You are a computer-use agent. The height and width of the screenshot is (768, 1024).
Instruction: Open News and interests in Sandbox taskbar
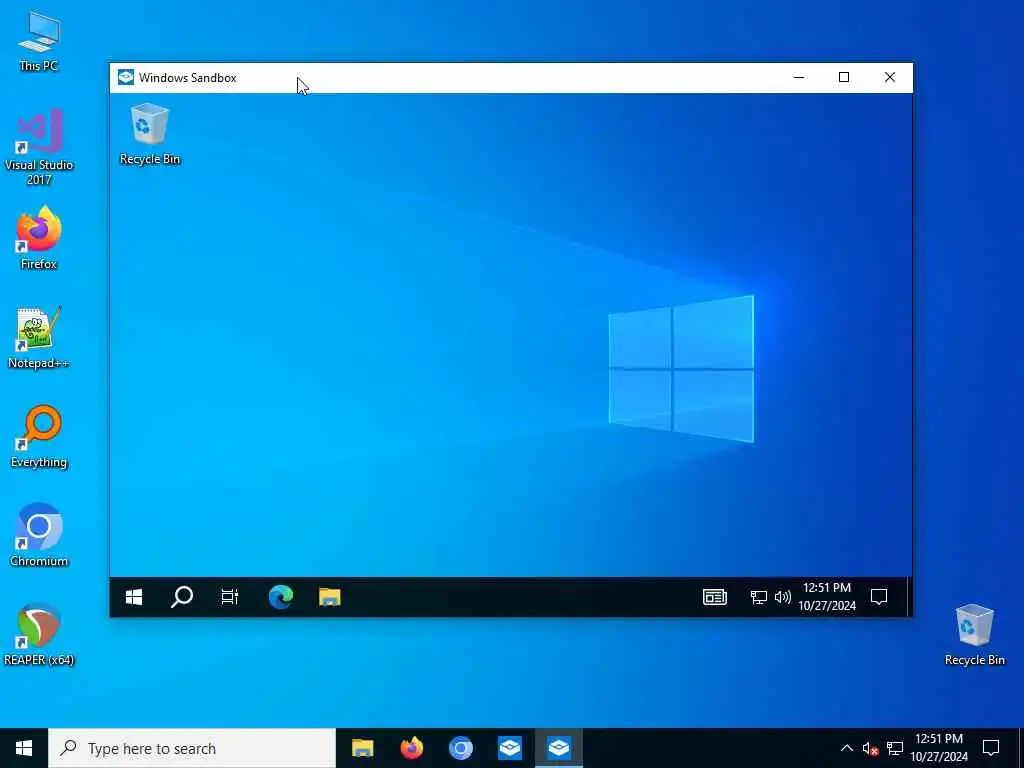(x=714, y=597)
